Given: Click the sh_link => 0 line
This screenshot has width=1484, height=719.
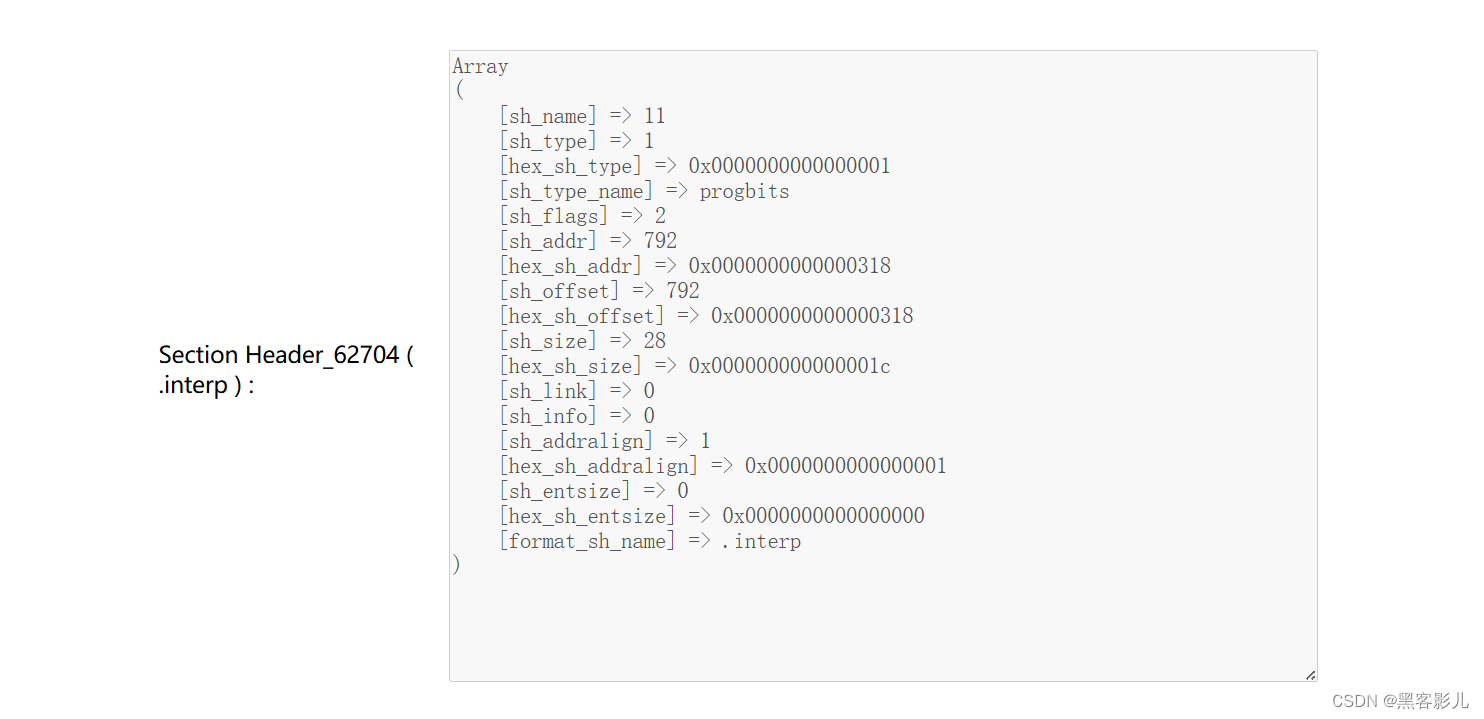Looking at the screenshot, I should click(576, 392).
